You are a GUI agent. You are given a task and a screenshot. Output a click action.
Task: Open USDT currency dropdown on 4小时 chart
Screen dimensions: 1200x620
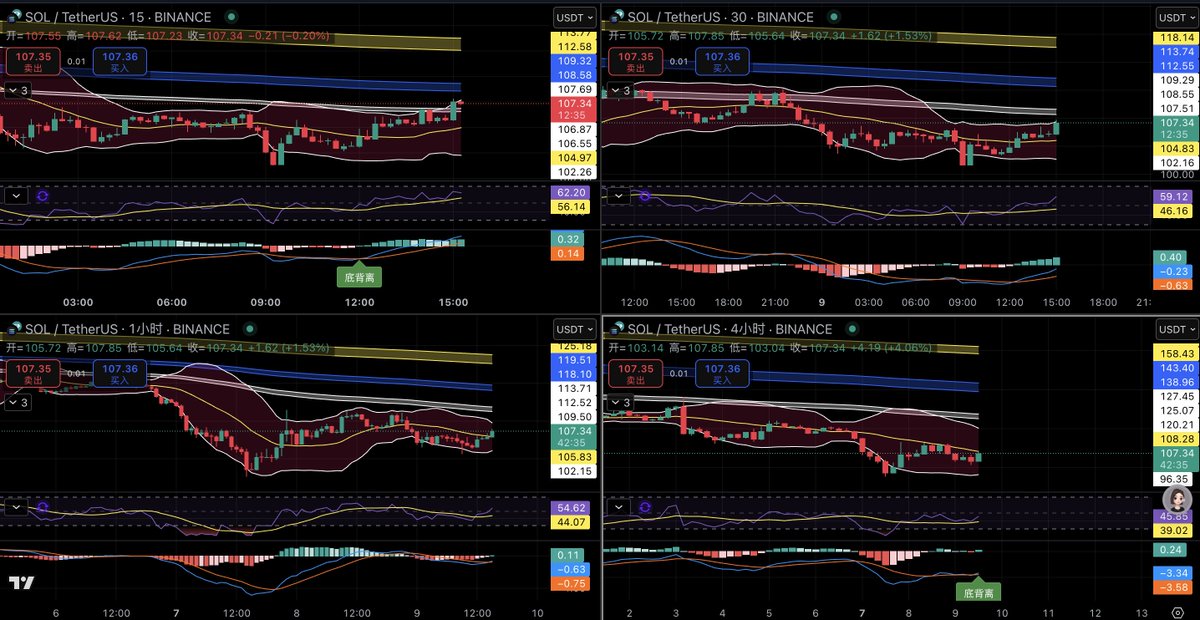[x=1176, y=329]
